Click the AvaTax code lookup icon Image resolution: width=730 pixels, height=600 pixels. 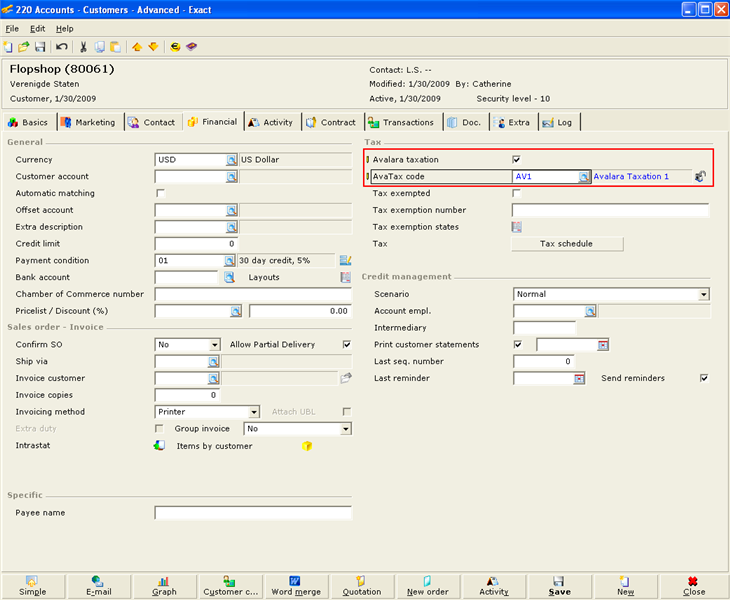[x=584, y=177]
